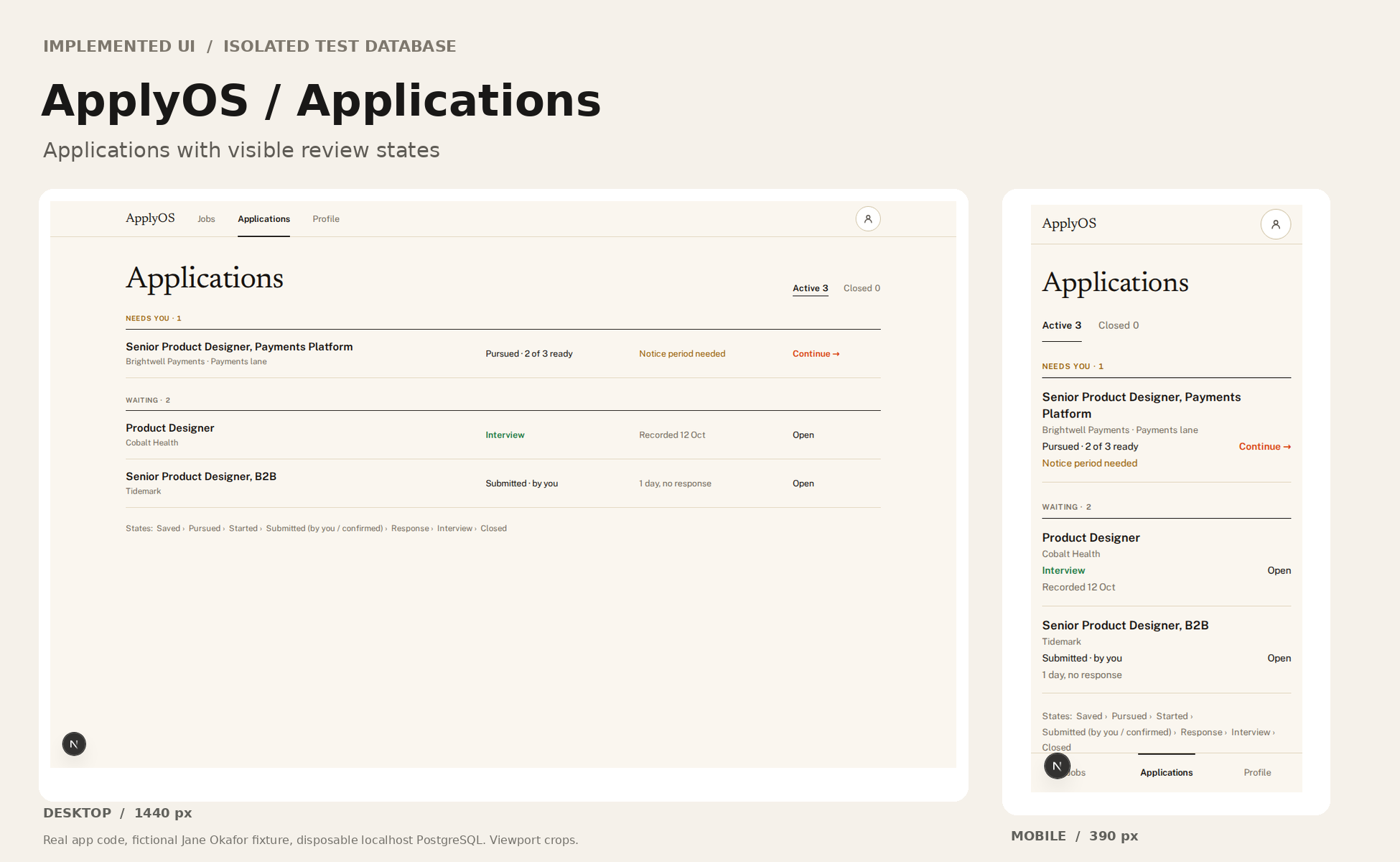Click 'Notice period needed' in desktop row

click(682, 353)
